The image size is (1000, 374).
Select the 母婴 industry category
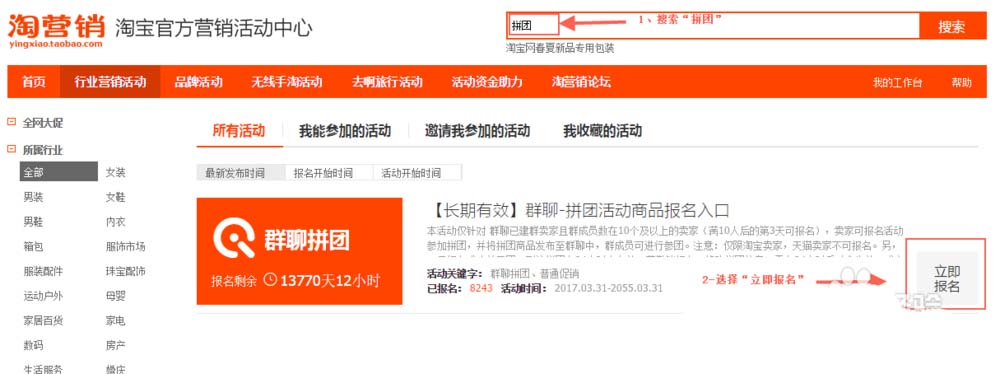[x=115, y=296]
